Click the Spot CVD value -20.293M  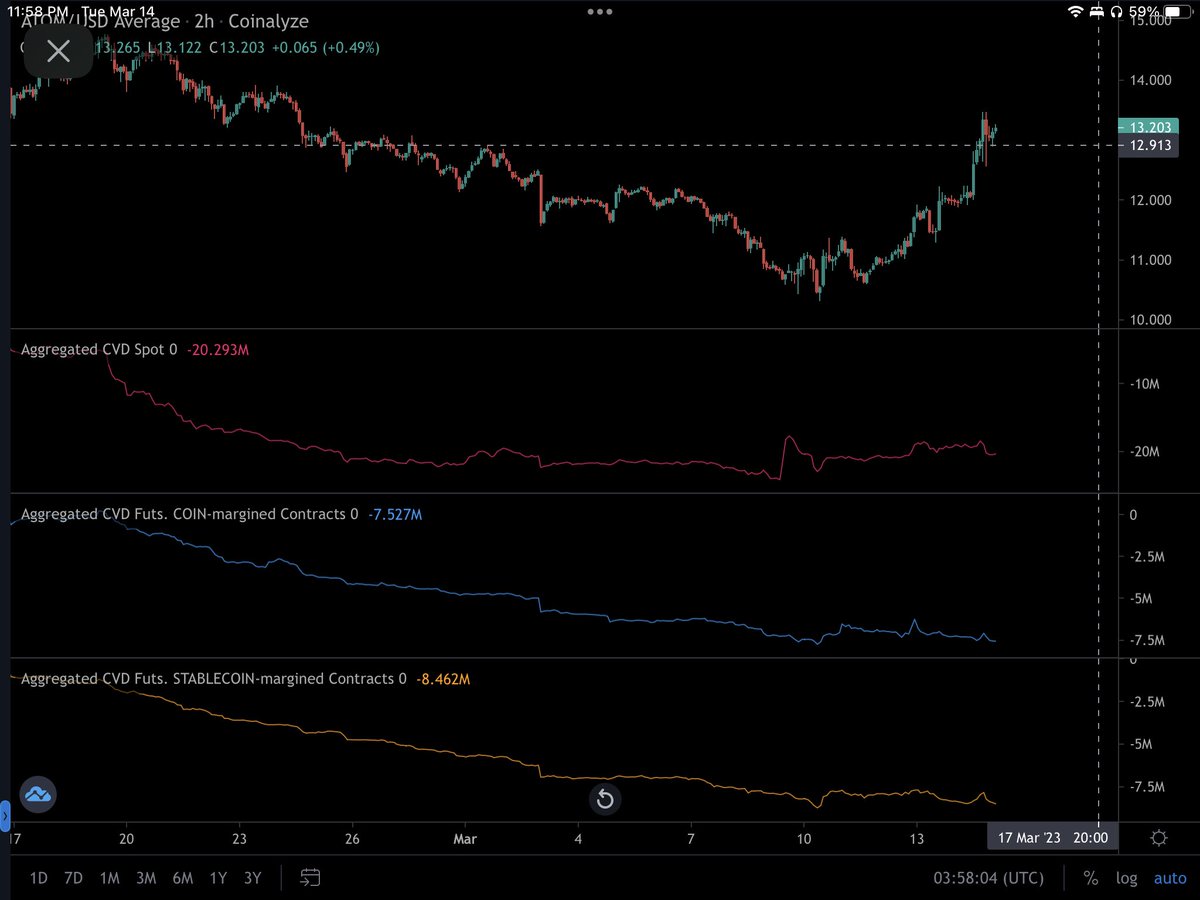click(x=217, y=350)
